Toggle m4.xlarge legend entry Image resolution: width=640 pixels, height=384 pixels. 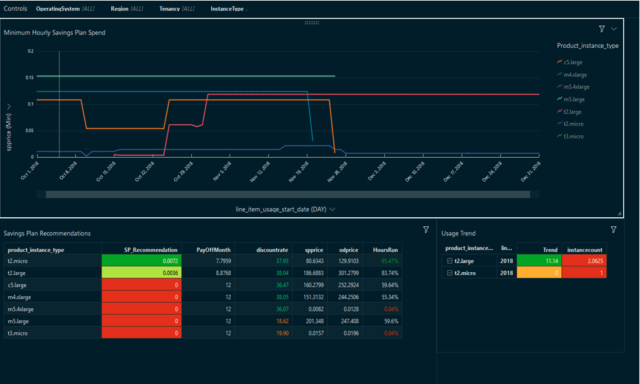pos(572,75)
